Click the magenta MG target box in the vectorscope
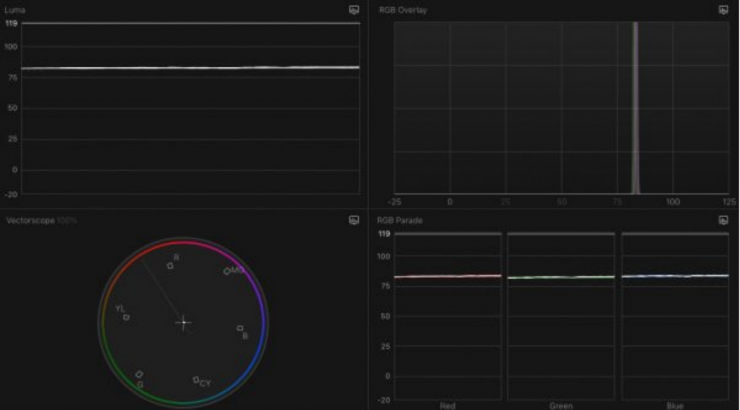Image resolution: width=740 pixels, height=410 pixels. point(227,271)
